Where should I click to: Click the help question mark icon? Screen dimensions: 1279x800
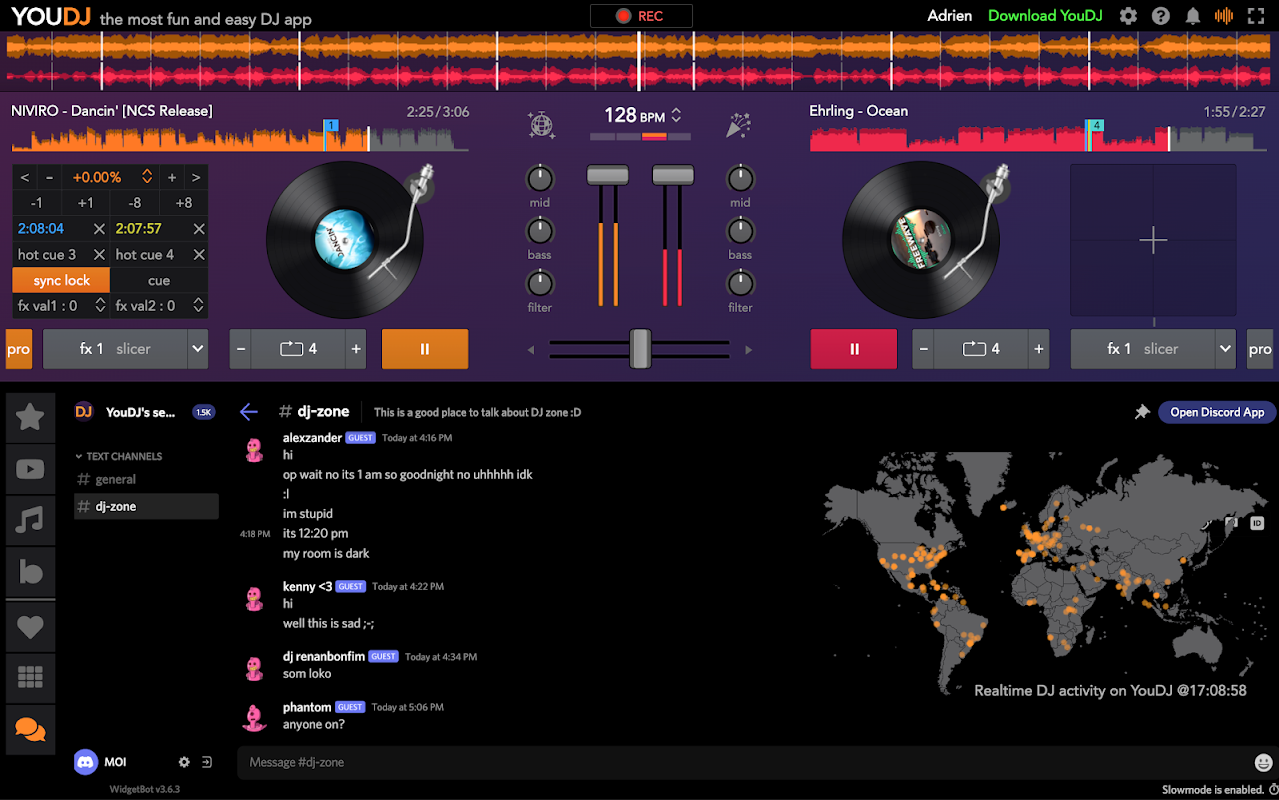pos(1160,16)
